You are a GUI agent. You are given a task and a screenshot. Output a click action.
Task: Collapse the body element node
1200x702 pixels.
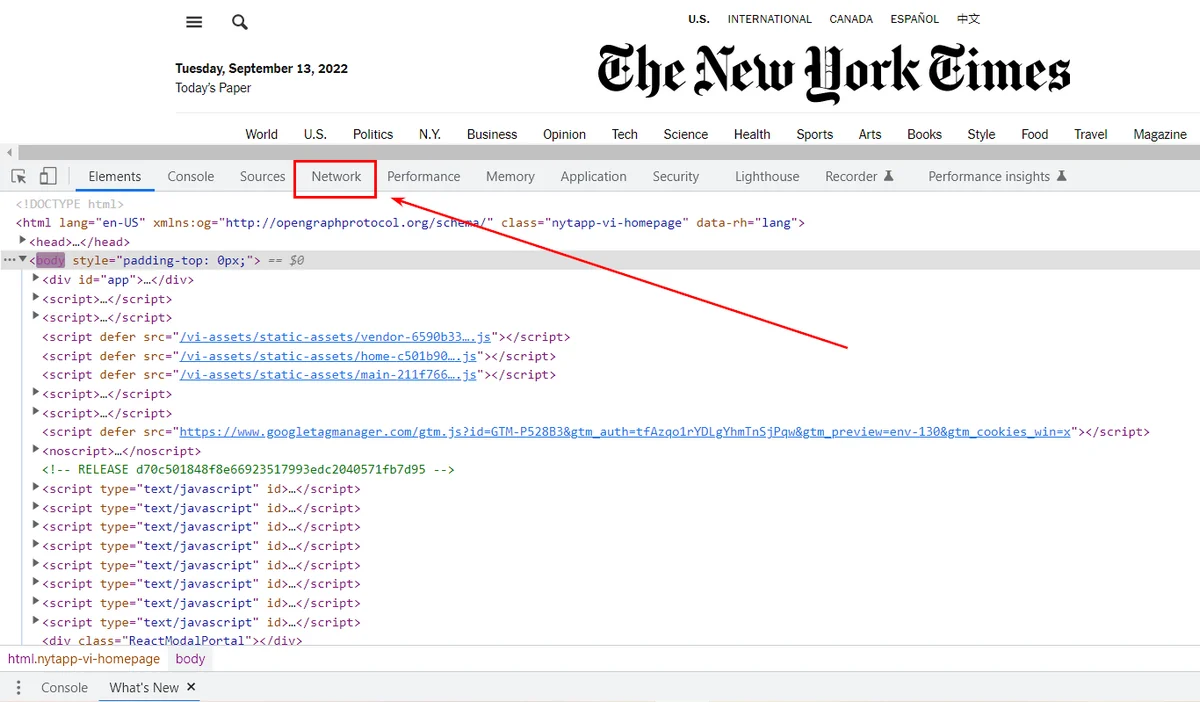coord(23,260)
